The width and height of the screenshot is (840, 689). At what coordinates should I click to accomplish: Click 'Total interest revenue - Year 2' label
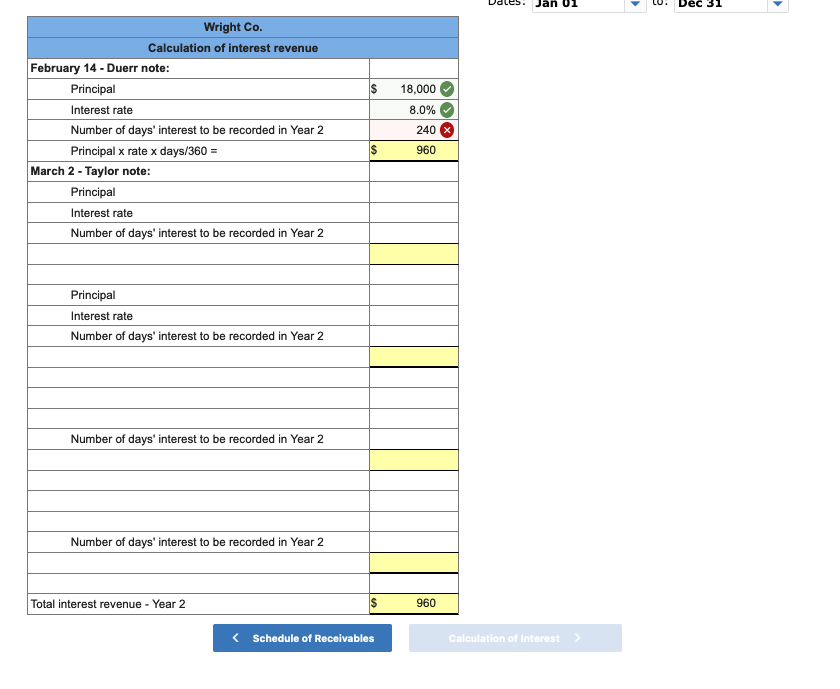click(108, 604)
